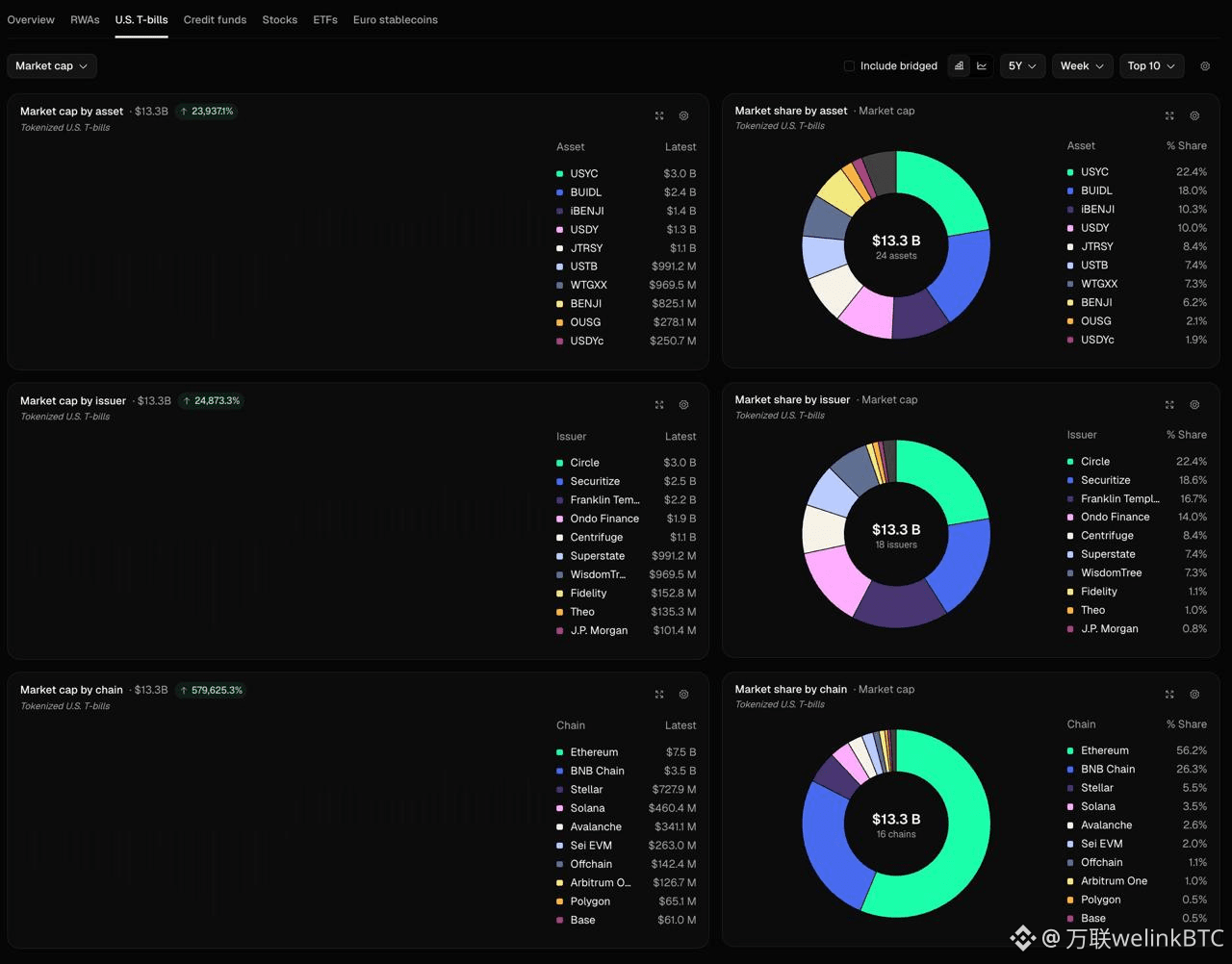Switch to line chart view icon
The image size is (1232, 964).
(x=982, y=66)
